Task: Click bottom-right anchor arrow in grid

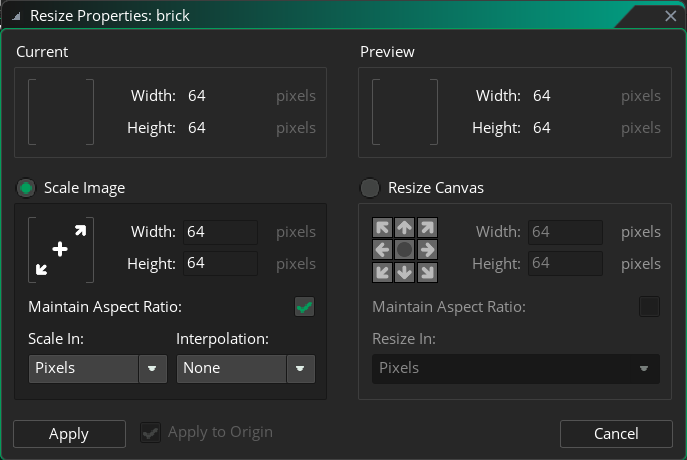Action: tap(427, 272)
